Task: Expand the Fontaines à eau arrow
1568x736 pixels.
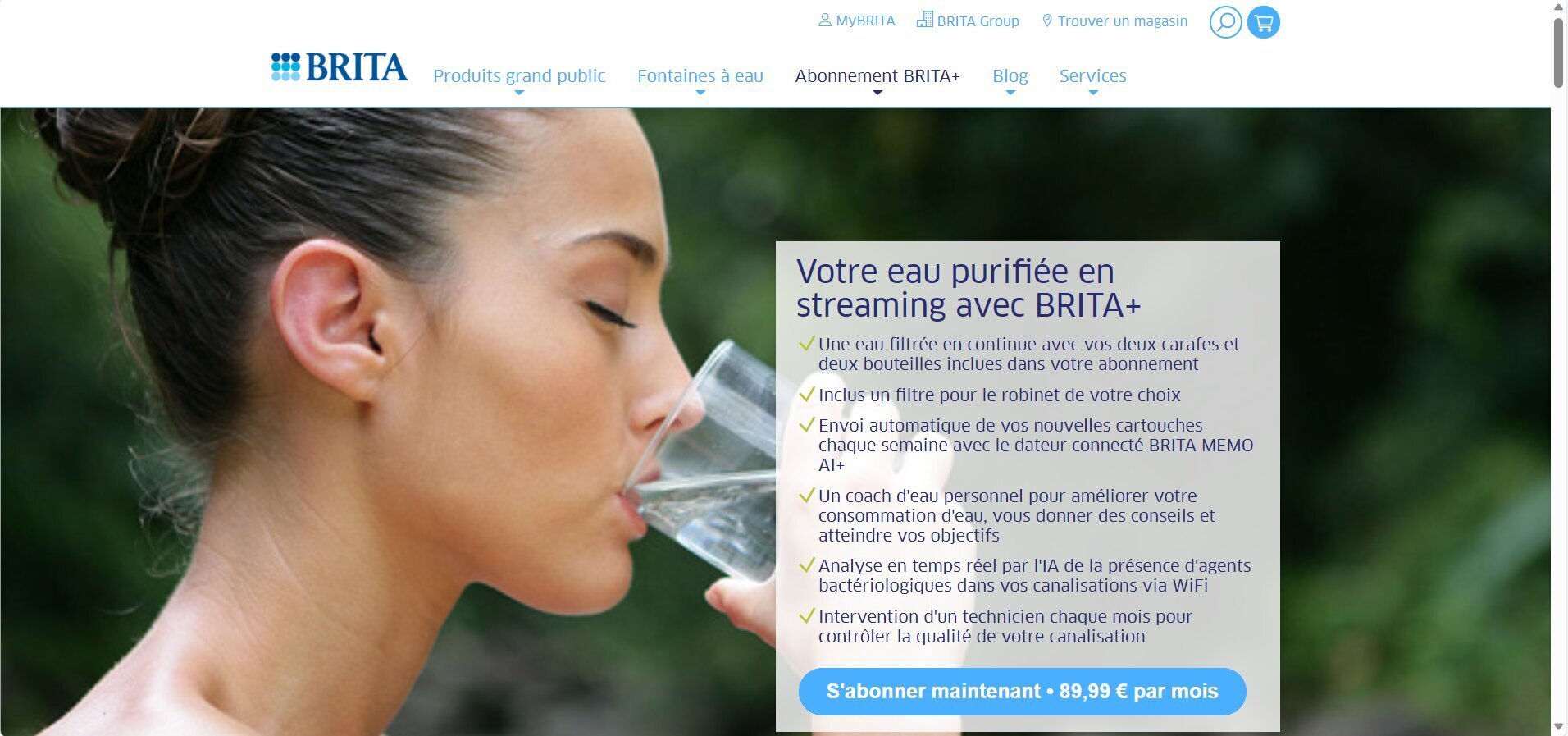Action: (x=700, y=93)
